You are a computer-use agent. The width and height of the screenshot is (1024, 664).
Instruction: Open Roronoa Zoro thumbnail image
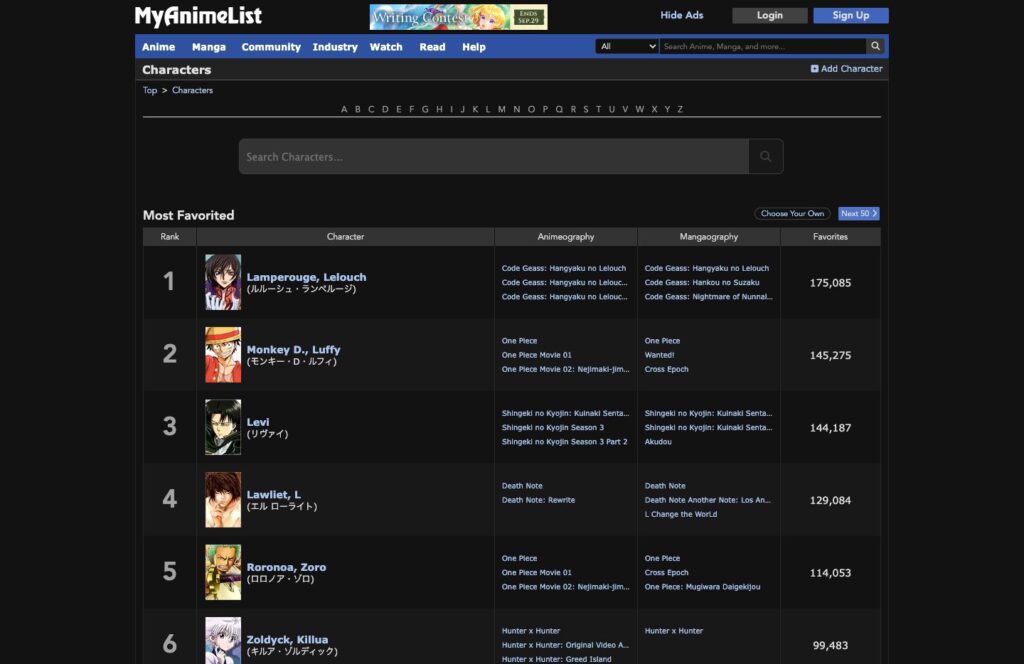pyautogui.click(x=223, y=572)
